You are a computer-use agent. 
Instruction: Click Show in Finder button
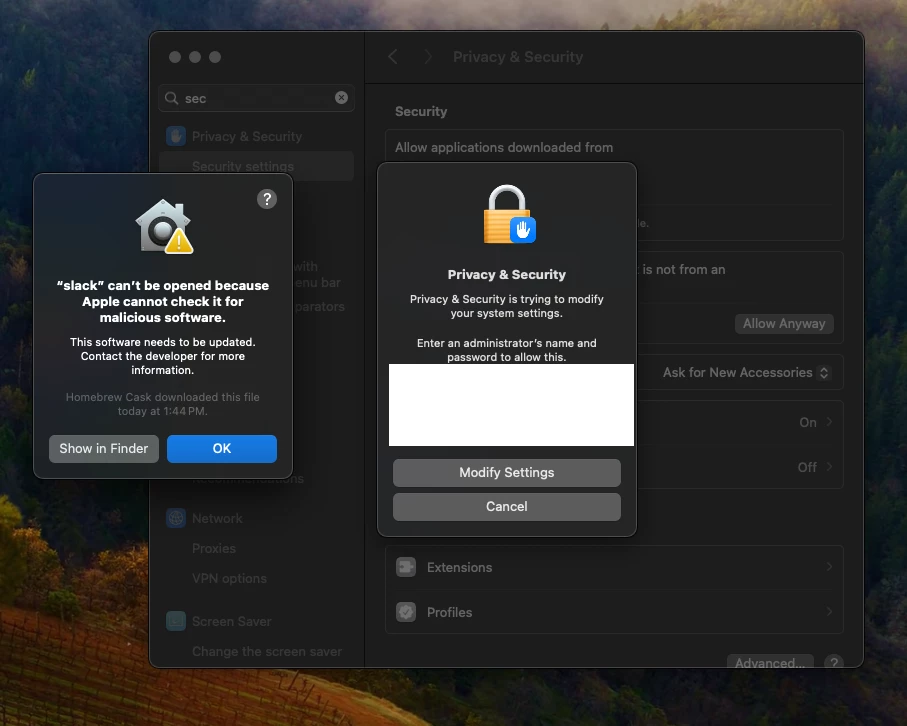[104, 448]
